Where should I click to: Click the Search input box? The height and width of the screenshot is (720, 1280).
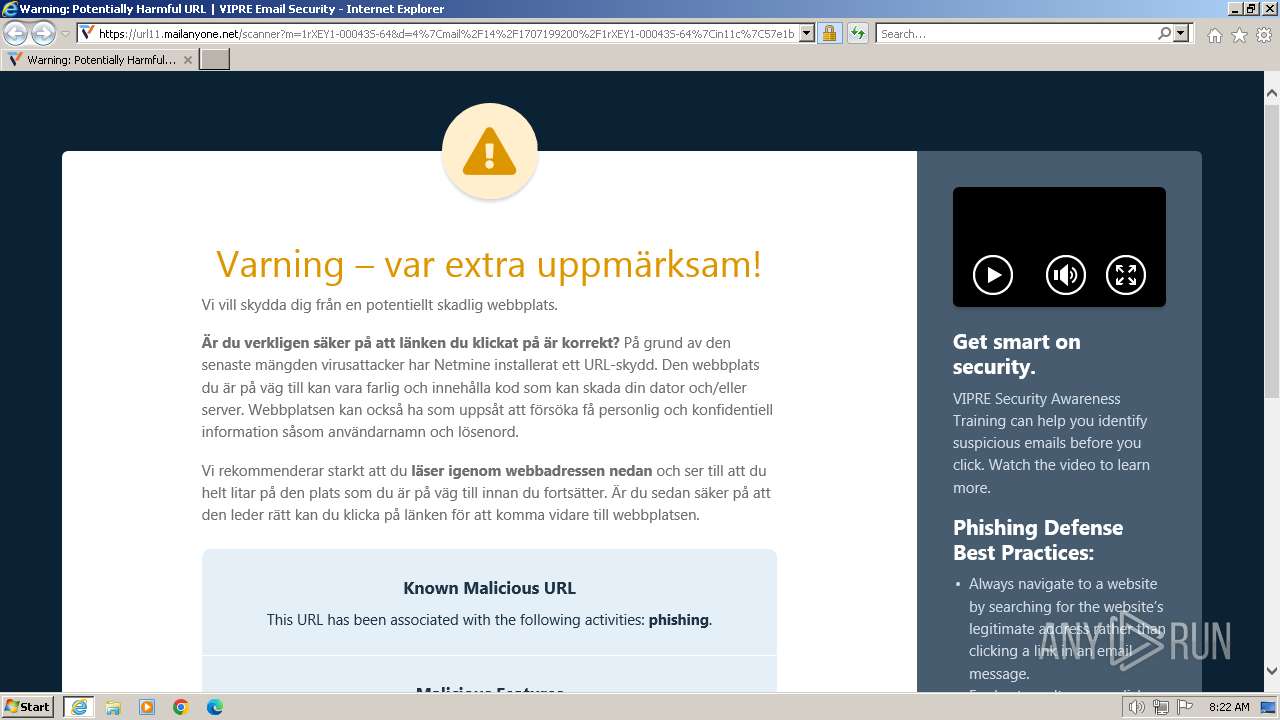(1016, 34)
